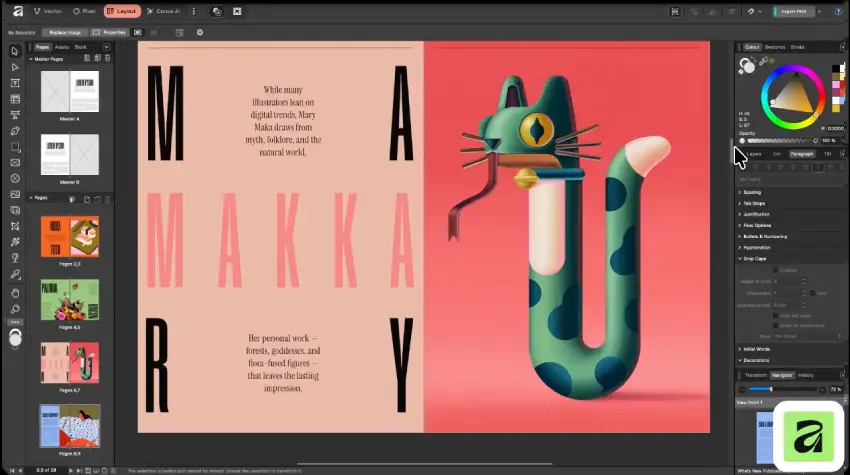Expand the Initial Words section
Screen dimensions: 850x475
(739, 349)
